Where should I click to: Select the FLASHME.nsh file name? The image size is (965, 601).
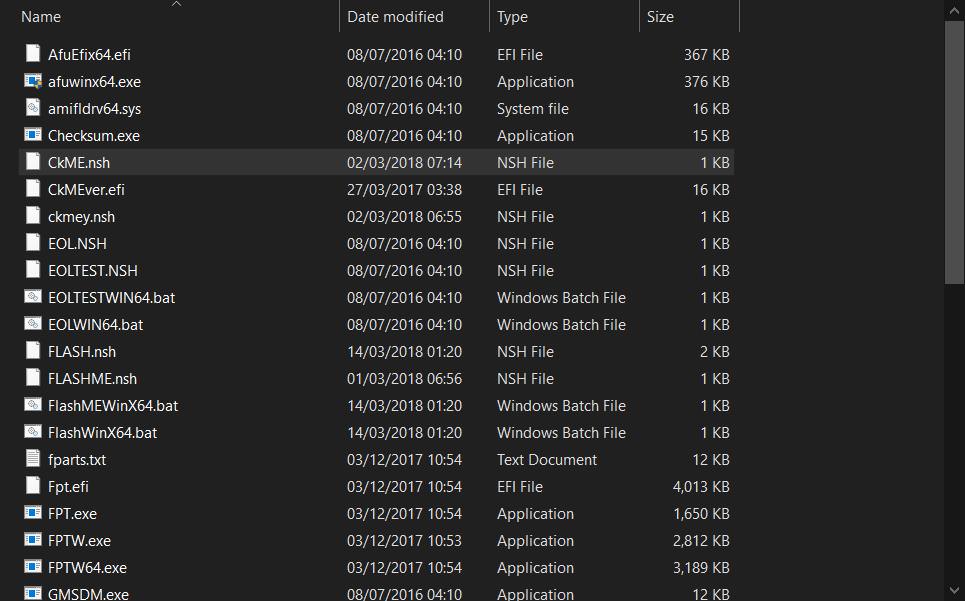click(x=92, y=378)
